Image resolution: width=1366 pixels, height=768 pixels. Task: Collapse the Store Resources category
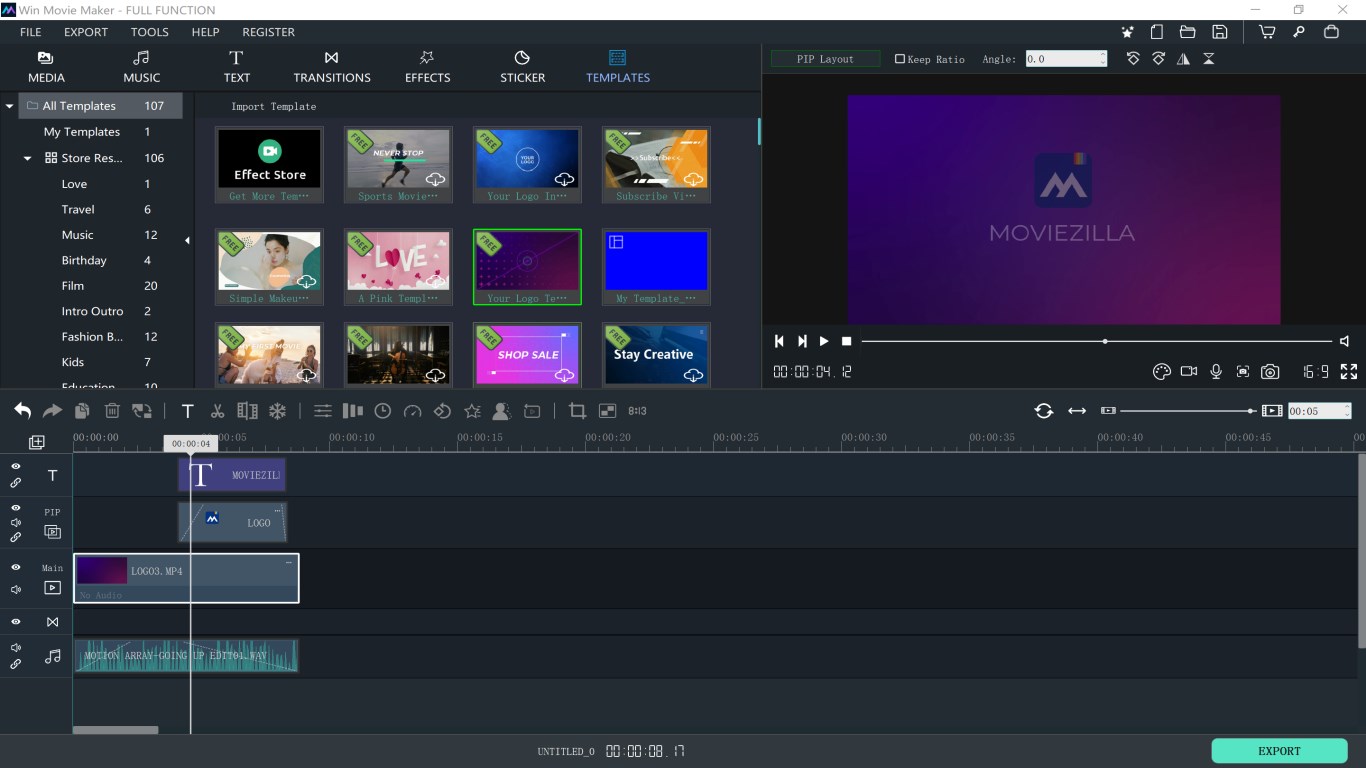(25, 157)
